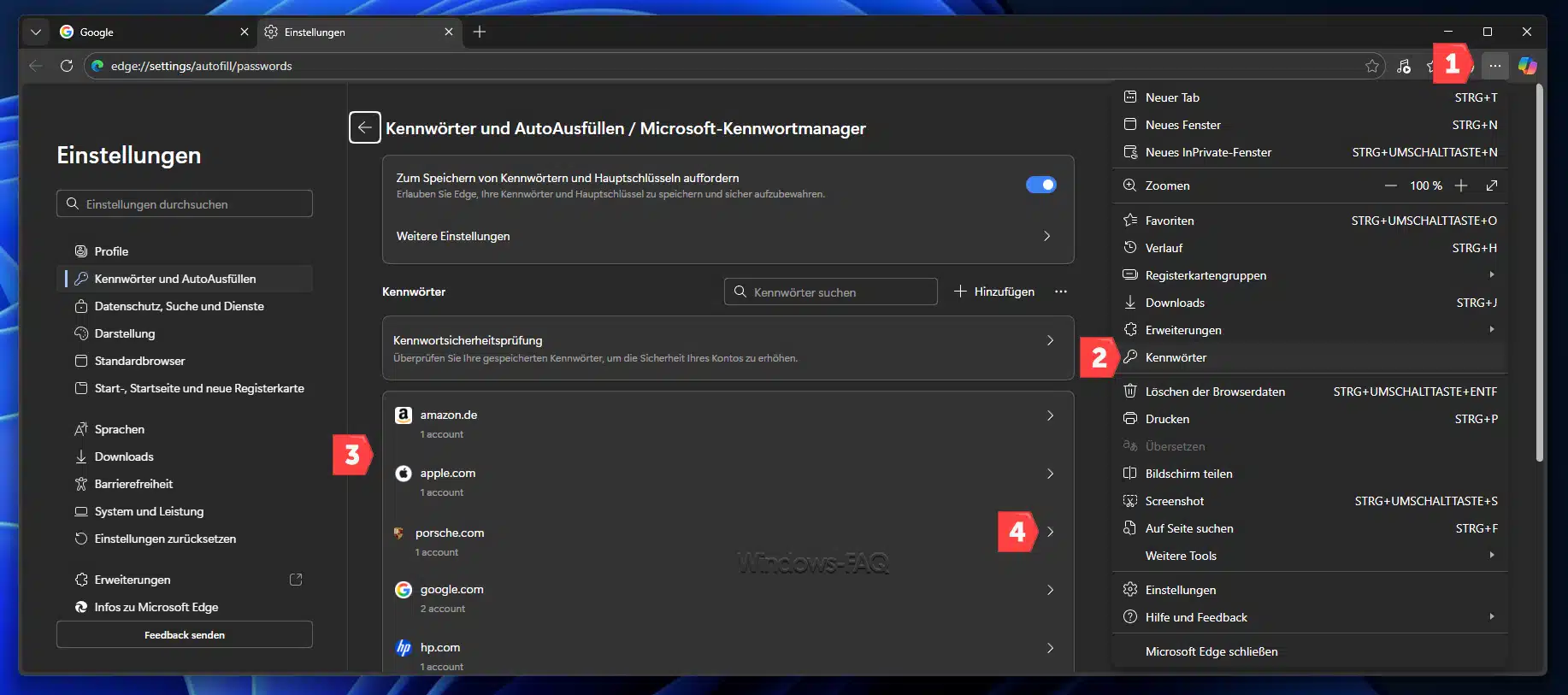Click the favorites star in address bar
1568x695 pixels.
(1372, 66)
